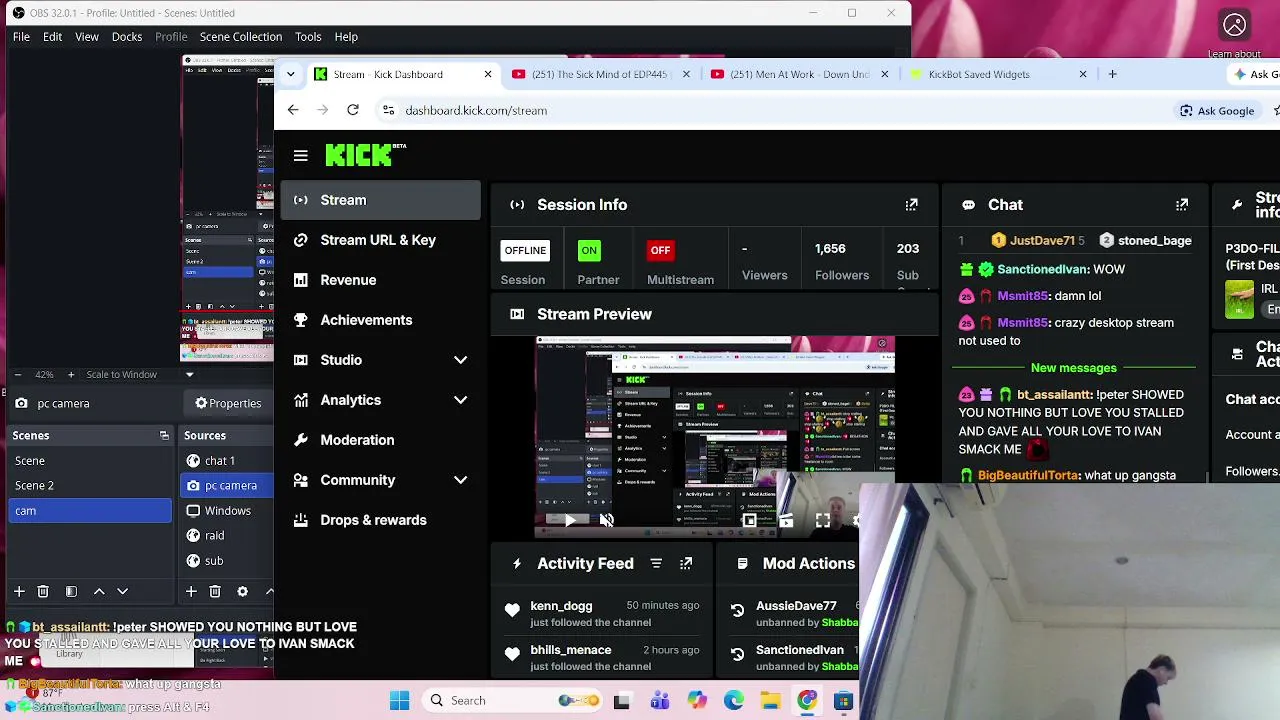Click the Ask Google button

point(1217,110)
